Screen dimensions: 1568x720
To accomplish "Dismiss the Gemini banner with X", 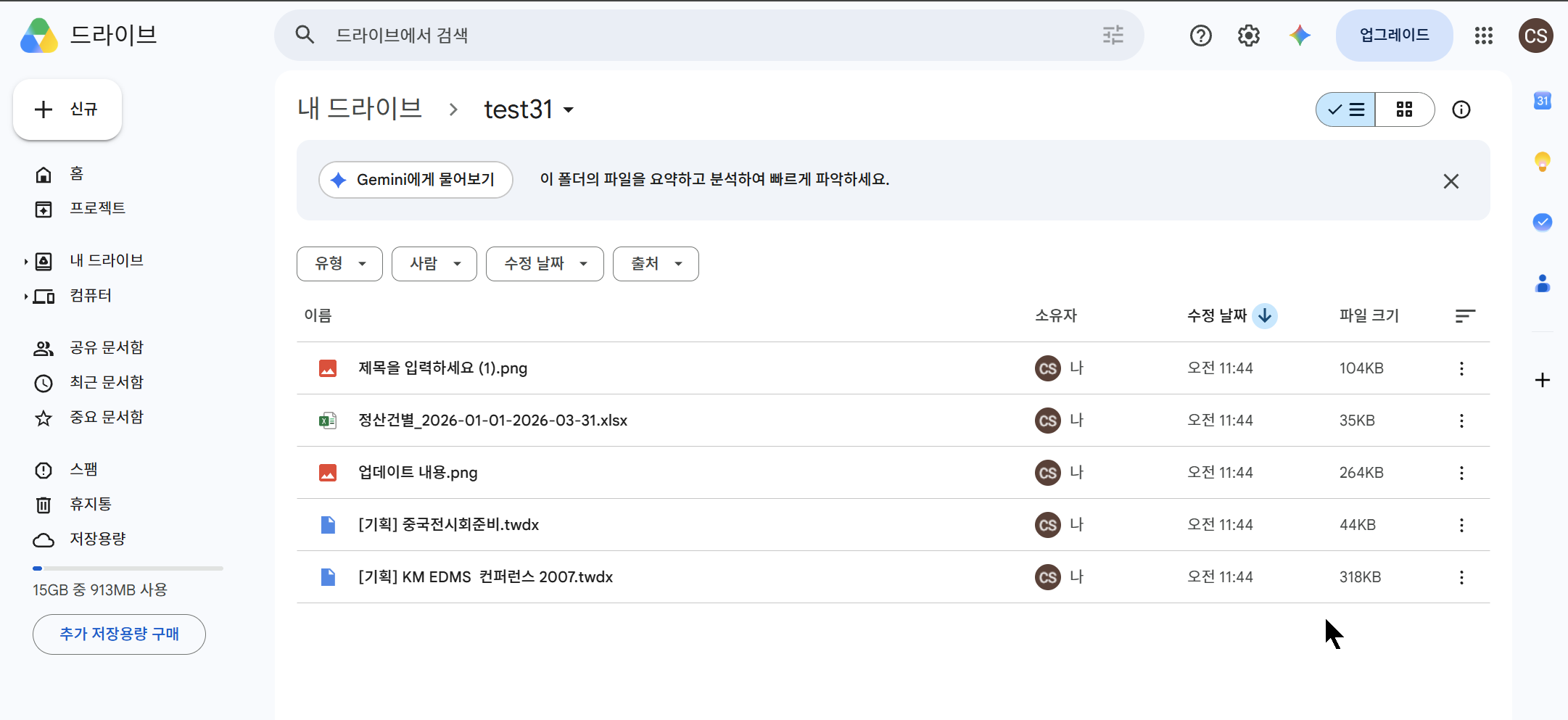I will (1451, 181).
